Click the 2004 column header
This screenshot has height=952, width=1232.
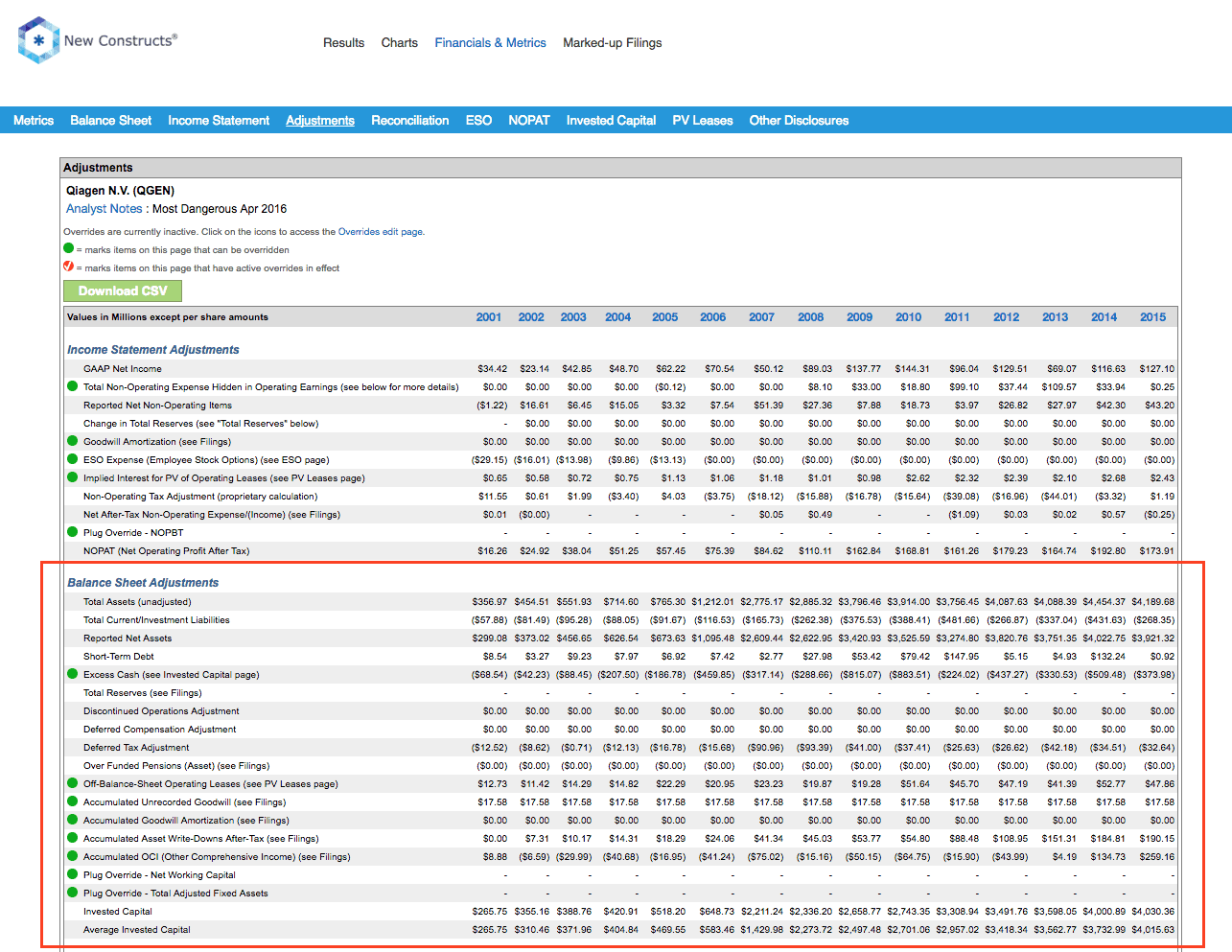pyautogui.click(x=618, y=317)
